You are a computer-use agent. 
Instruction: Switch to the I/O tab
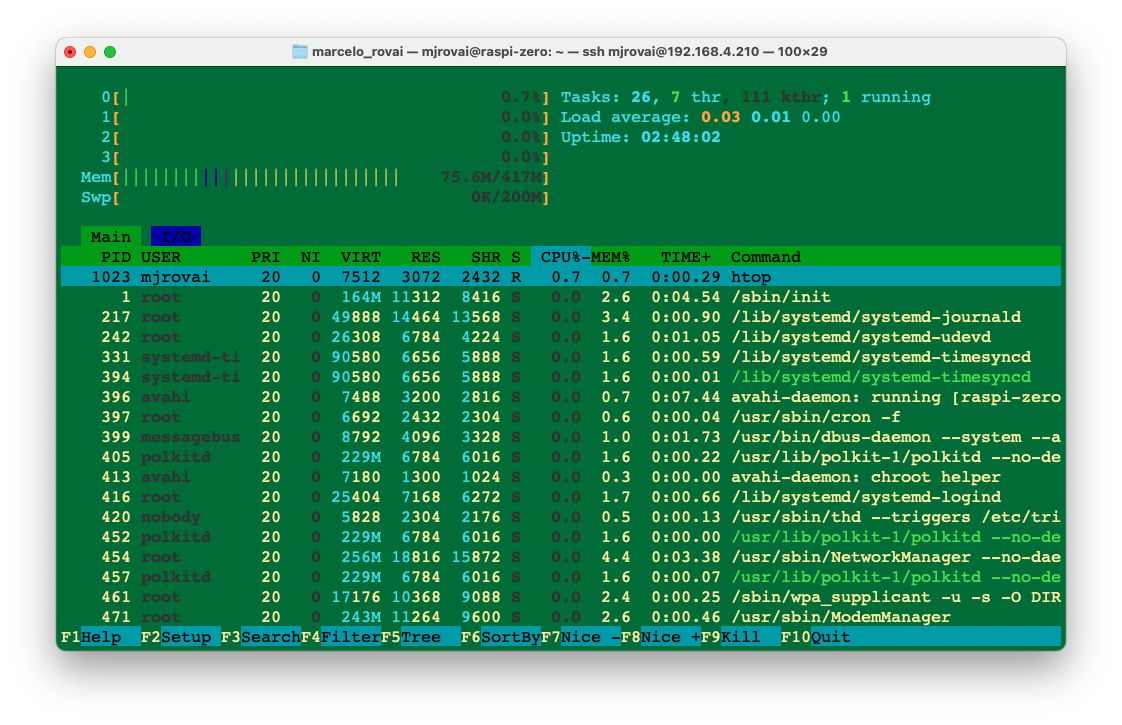(176, 237)
